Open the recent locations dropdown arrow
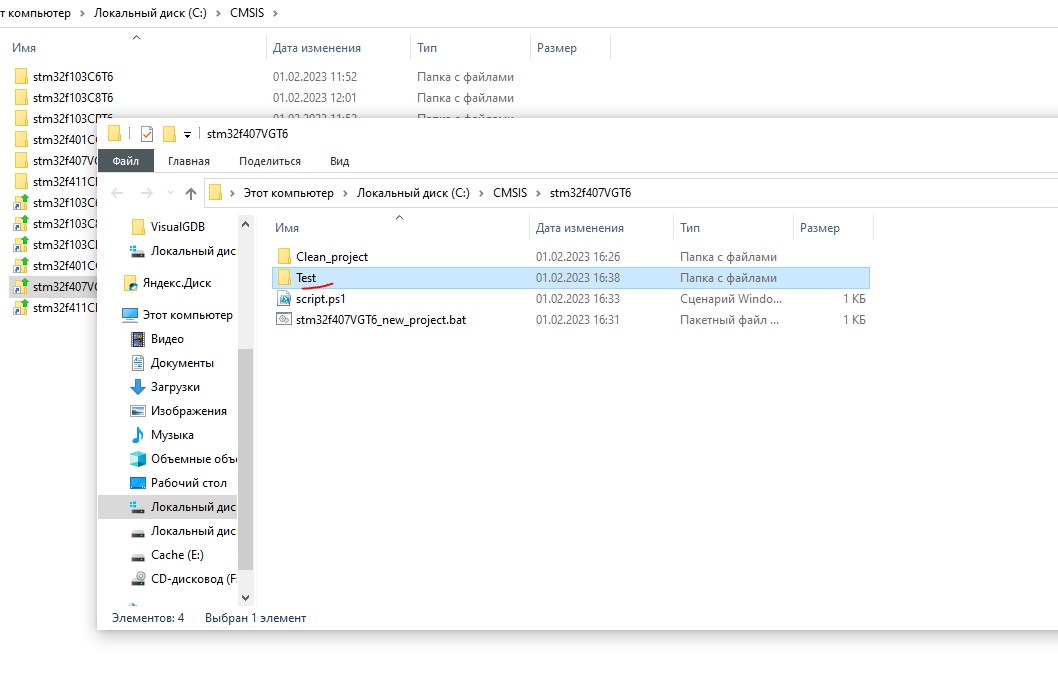The width and height of the screenshot is (1058, 676). click(x=170, y=194)
